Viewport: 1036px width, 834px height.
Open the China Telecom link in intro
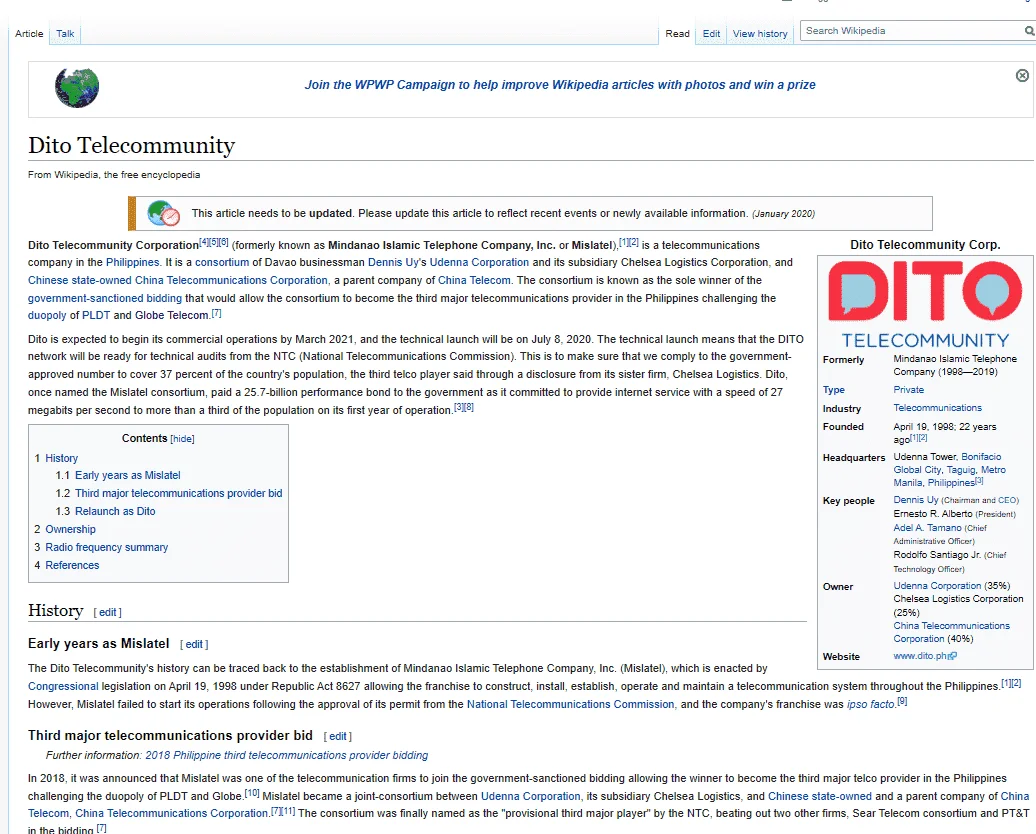474,280
